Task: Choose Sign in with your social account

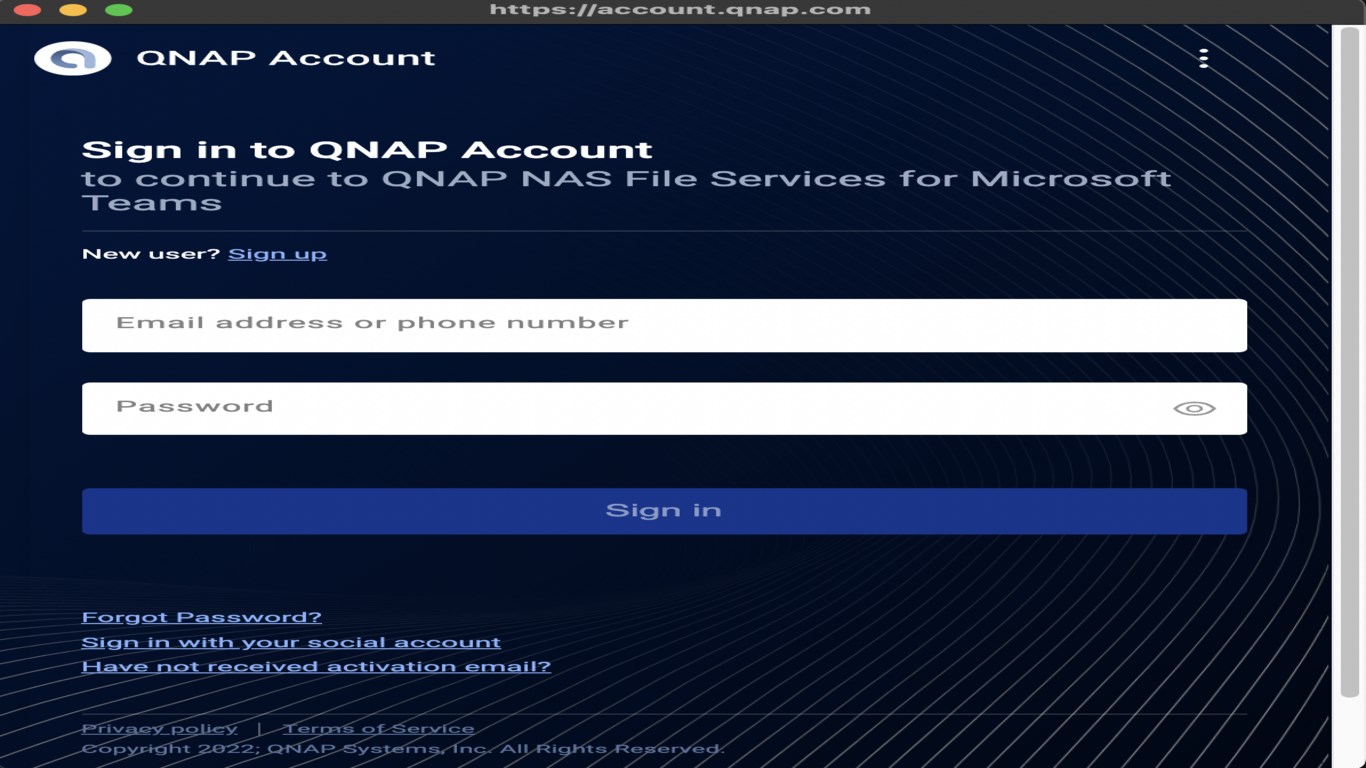Action: pyautogui.click(x=291, y=642)
